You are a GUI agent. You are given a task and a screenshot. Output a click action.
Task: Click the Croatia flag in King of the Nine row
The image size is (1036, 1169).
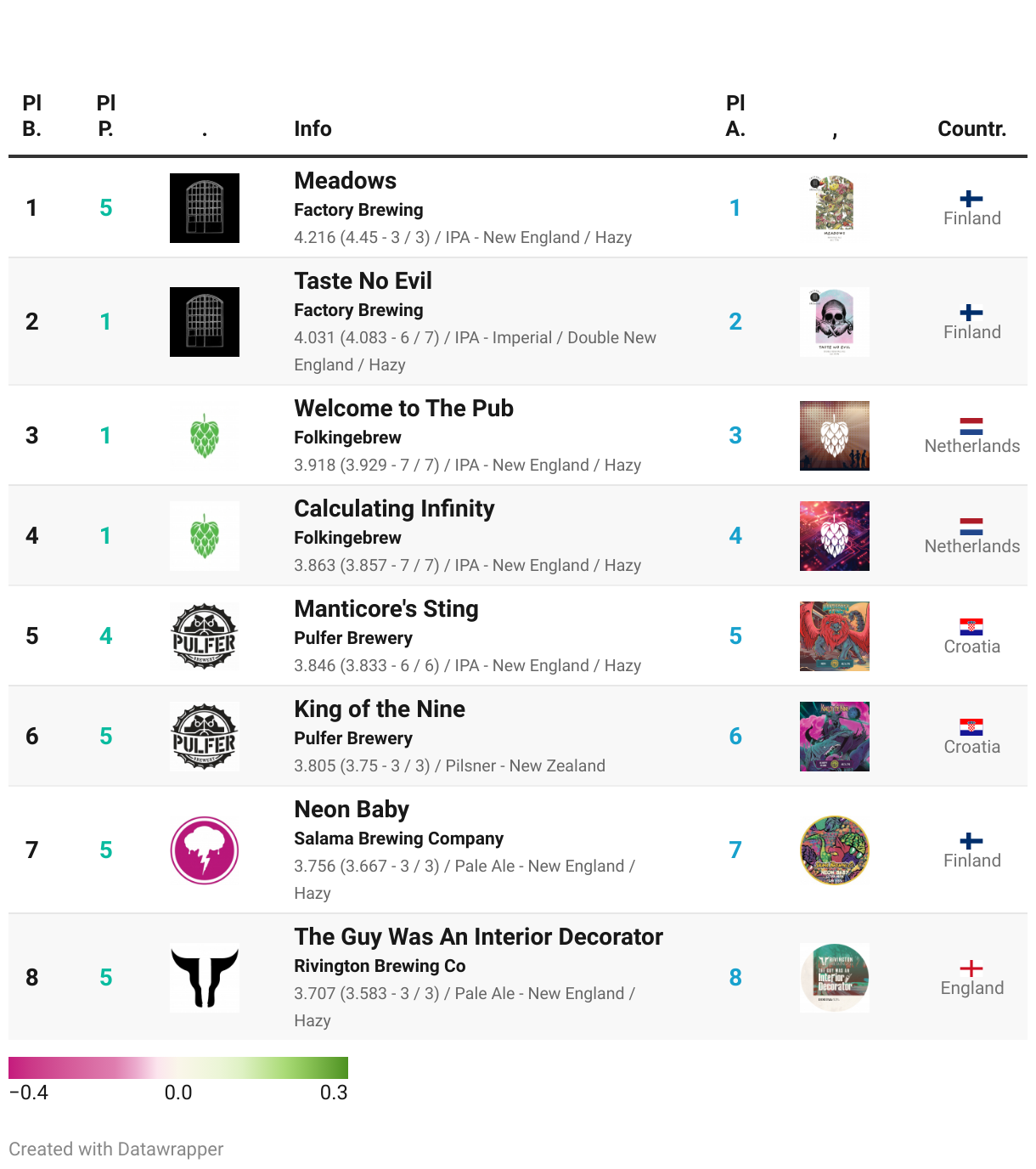pyautogui.click(x=971, y=727)
